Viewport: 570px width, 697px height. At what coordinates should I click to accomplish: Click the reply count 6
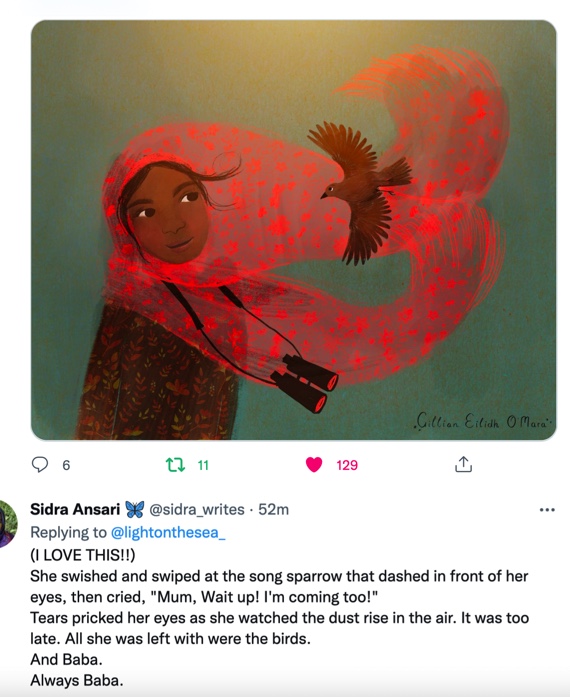[66, 465]
